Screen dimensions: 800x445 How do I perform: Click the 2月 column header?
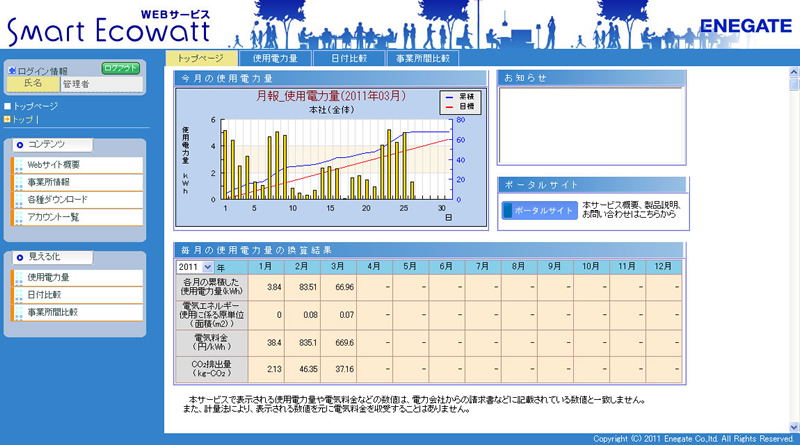(302, 267)
